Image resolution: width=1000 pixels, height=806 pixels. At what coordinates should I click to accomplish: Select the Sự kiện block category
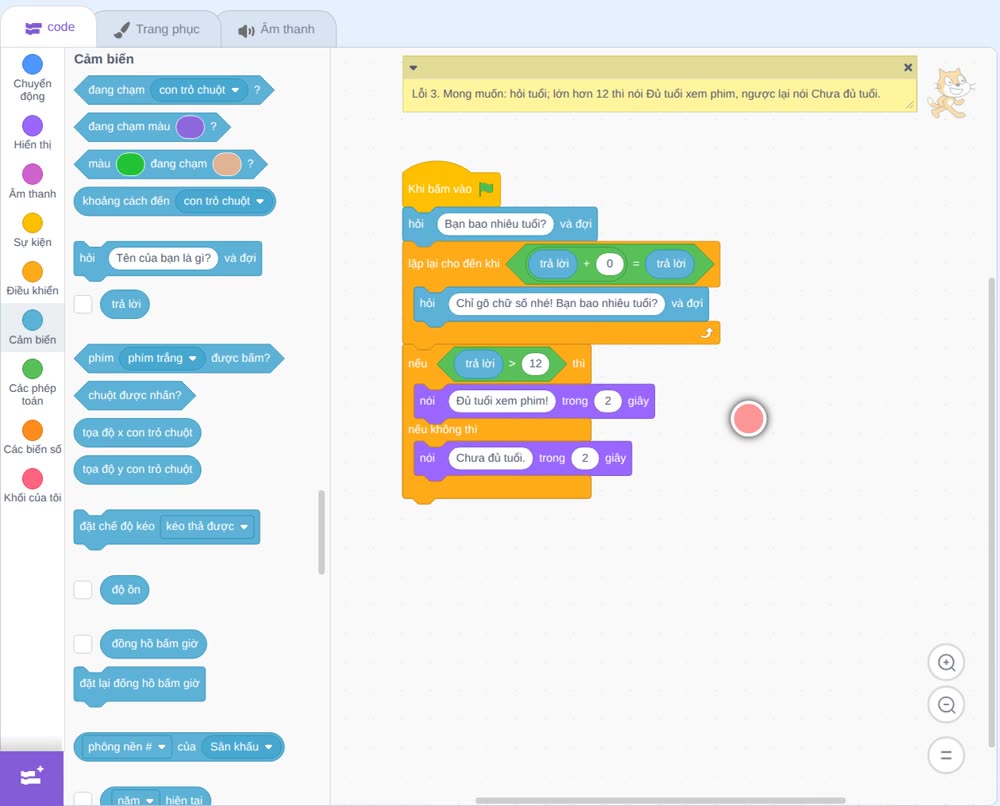pos(33,230)
